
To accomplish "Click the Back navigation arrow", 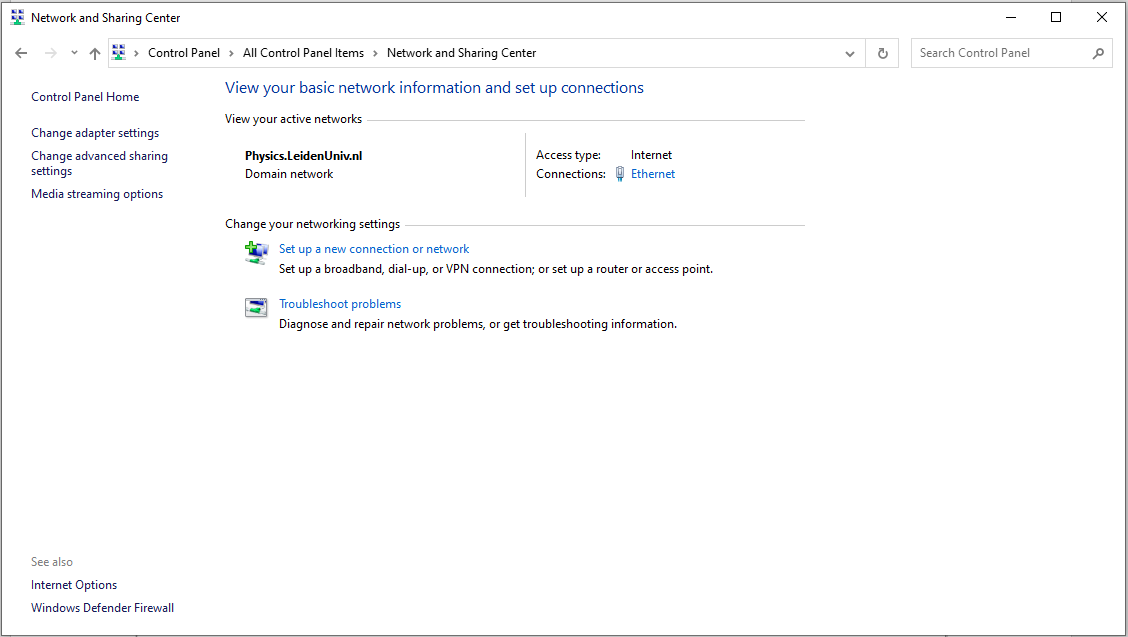I will click(x=21, y=53).
